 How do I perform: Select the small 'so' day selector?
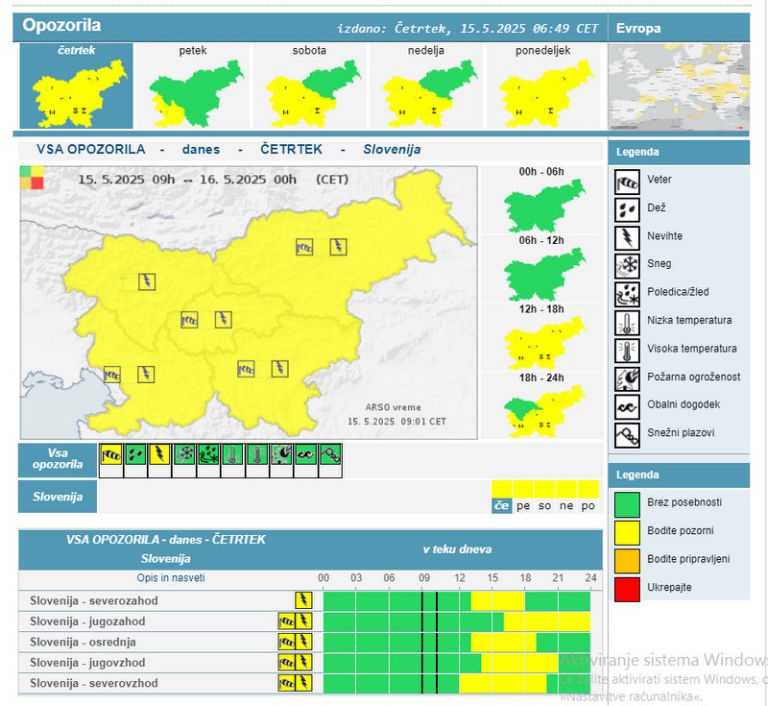pyautogui.click(x=545, y=506)
